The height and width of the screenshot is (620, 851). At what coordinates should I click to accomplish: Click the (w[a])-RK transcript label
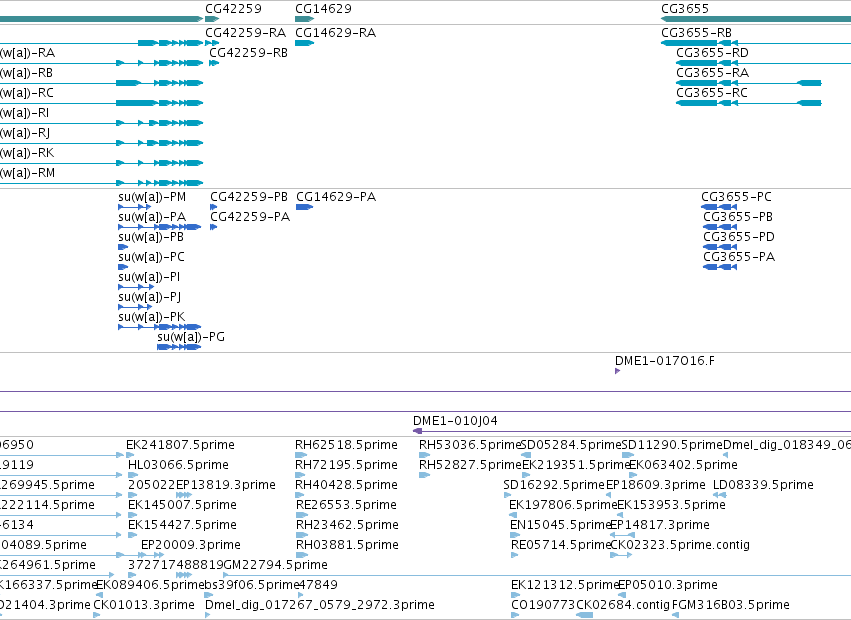tap(27, 153)
